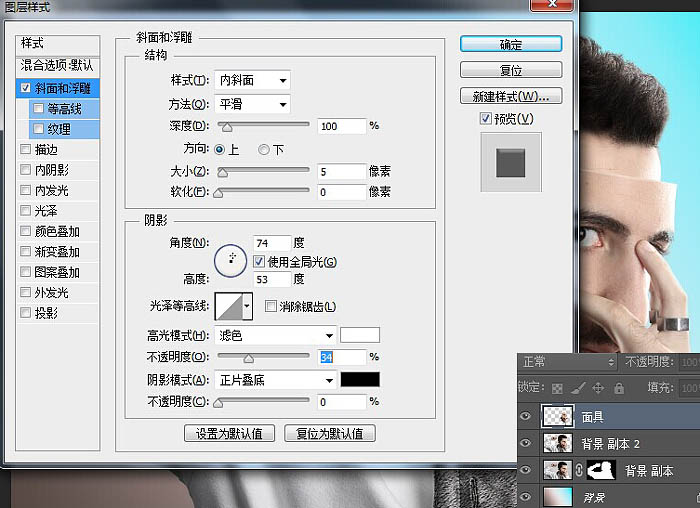The image size is (700, 508).
Task: Open the 方法 technique dropdown showing 平滑
Action: coord(252,104)
